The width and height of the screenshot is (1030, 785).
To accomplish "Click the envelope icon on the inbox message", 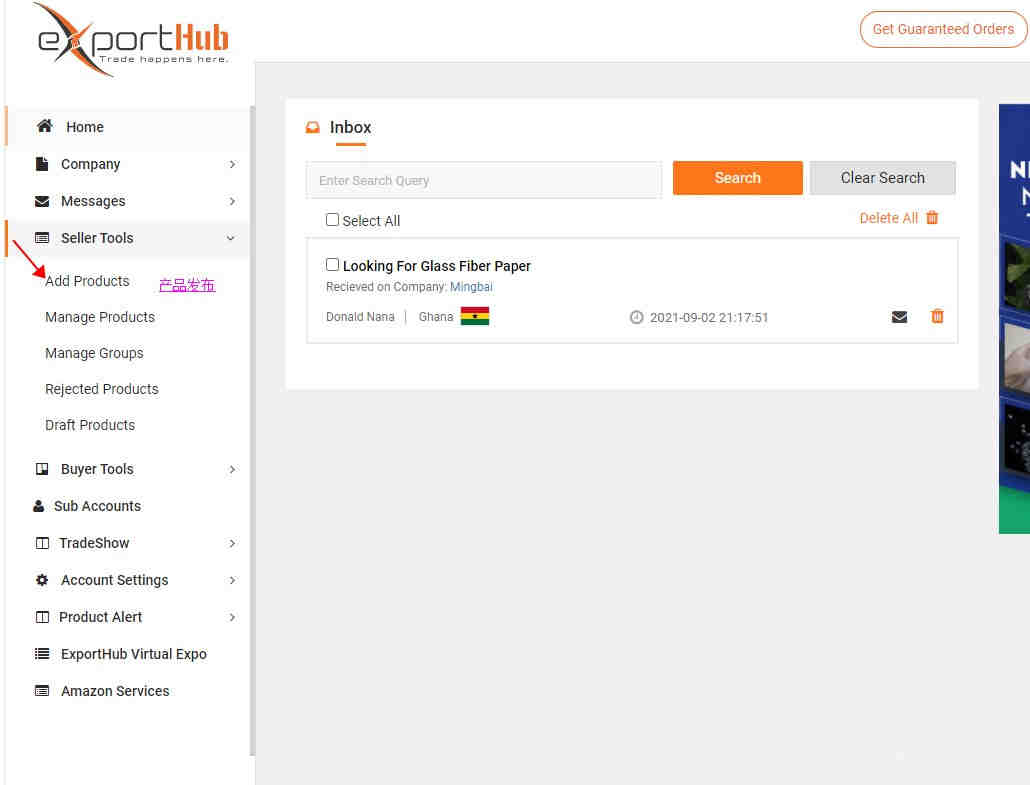I will (899, 317).
